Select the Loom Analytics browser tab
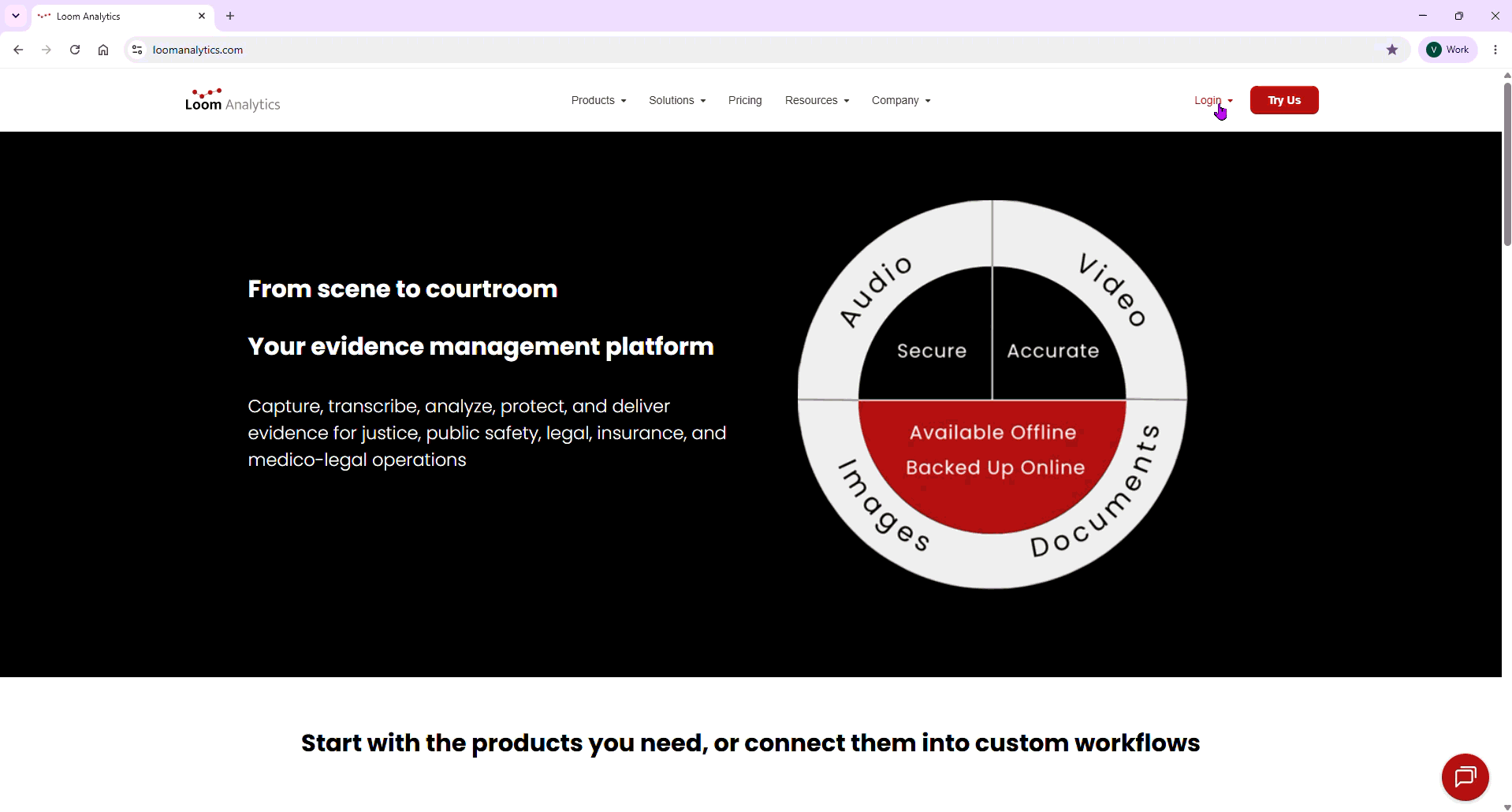 tap(122, 16)
